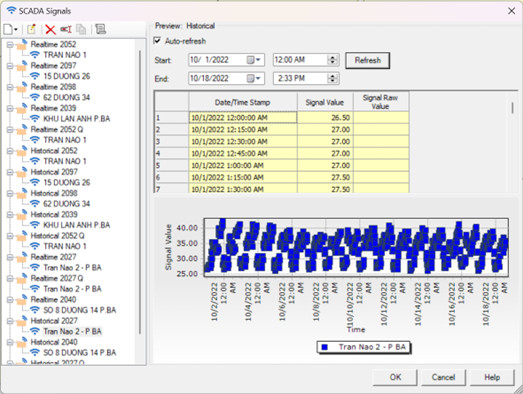Click signal icon beside 62 DUONG 34 under Realtime 2098

[x=35, y=97]
